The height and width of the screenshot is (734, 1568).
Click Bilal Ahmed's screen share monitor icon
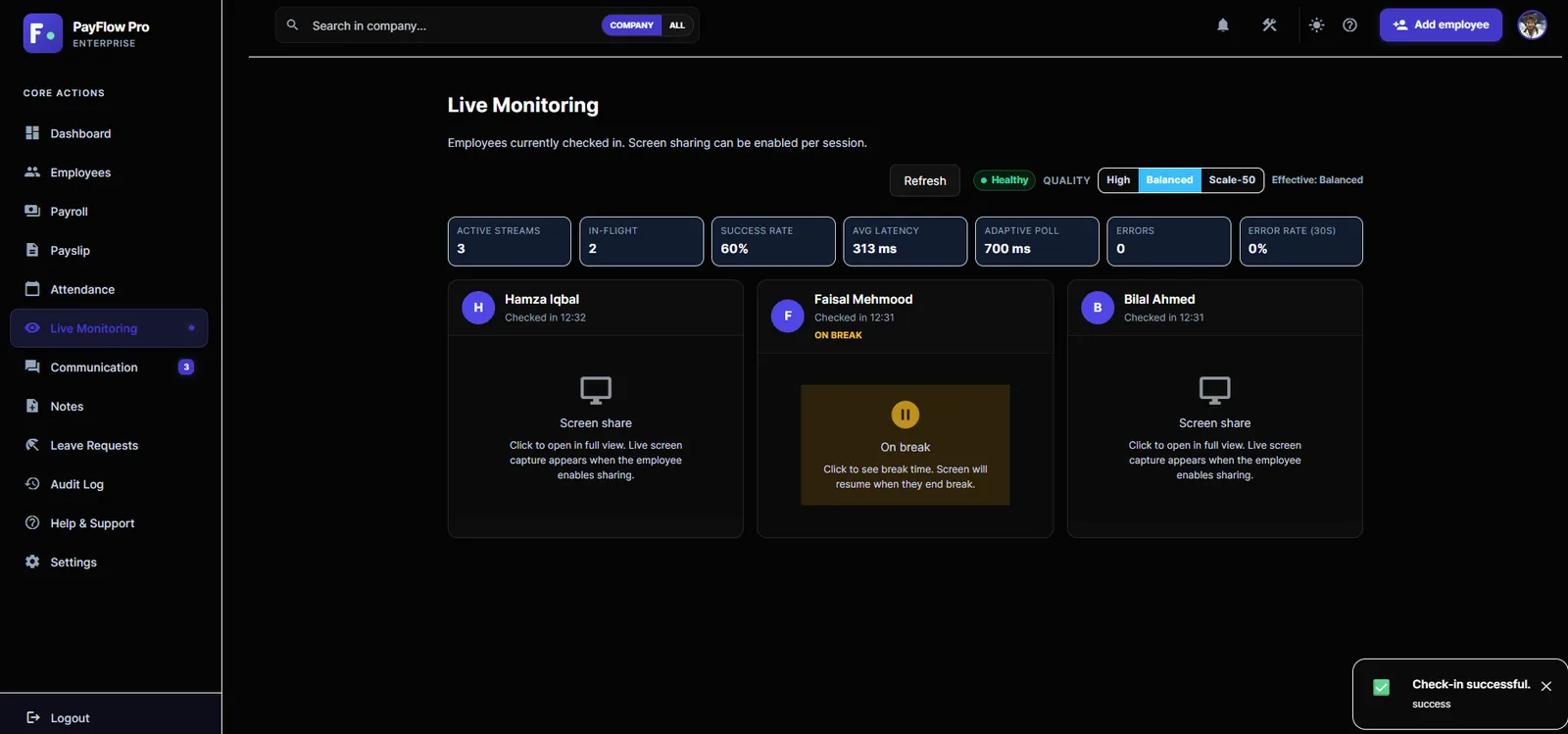(x=1214, y=390)
